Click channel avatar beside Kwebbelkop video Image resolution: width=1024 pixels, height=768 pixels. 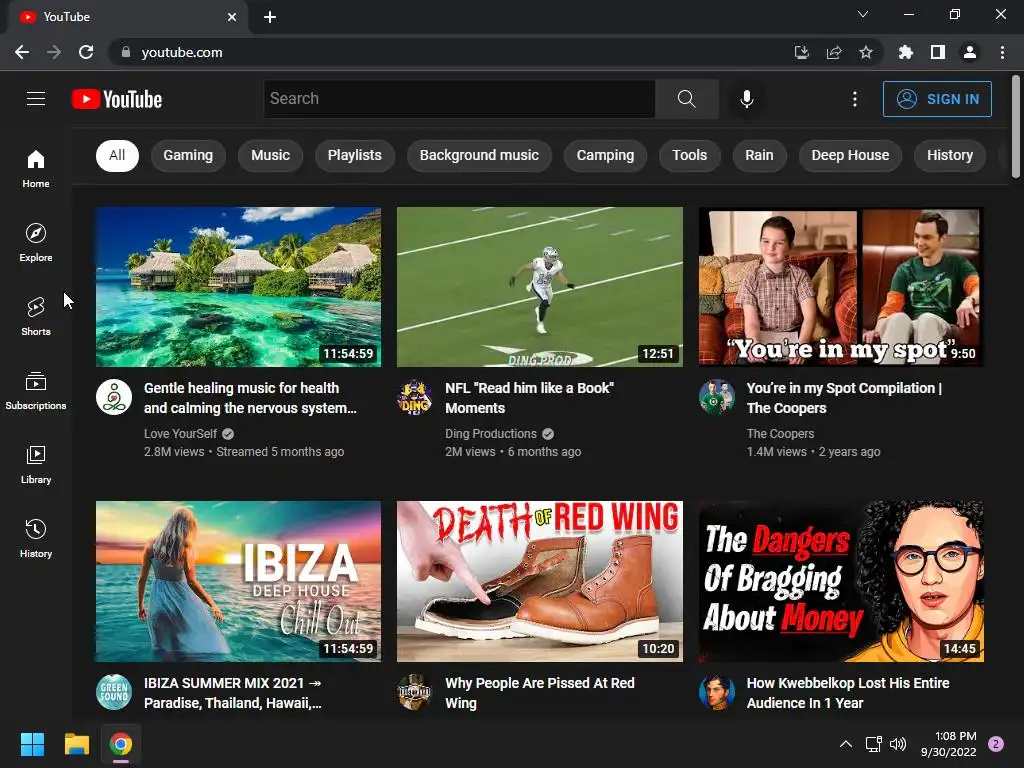(x=717, y=692)
